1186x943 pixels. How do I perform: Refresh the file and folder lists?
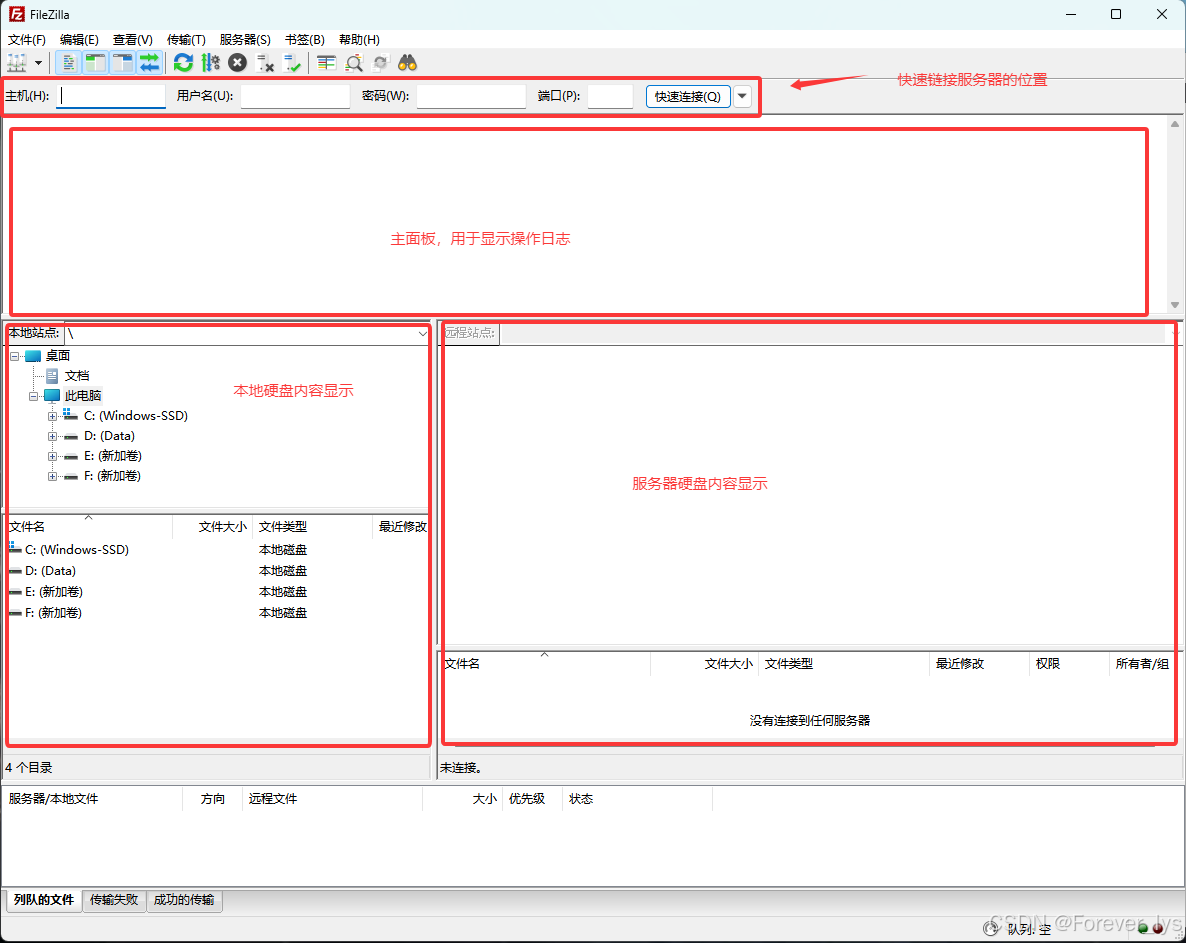[183, 63]
